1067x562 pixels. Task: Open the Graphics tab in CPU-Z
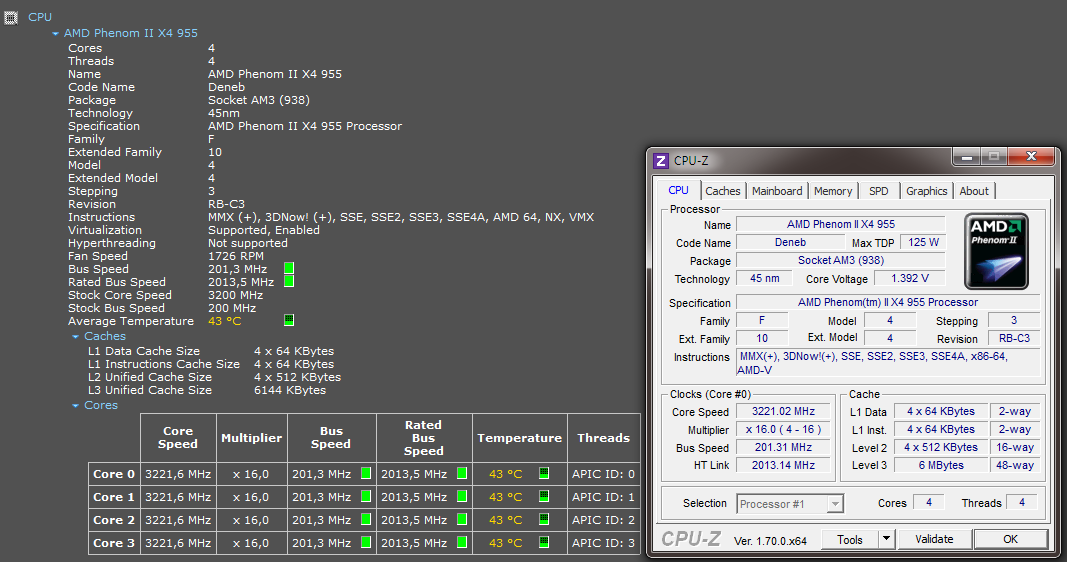point(927,191)
